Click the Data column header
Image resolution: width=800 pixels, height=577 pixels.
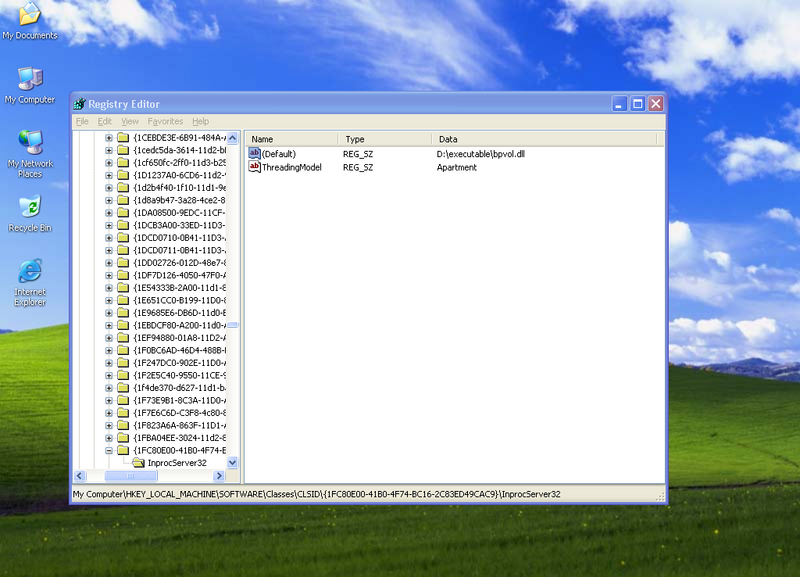click(545, 139)
